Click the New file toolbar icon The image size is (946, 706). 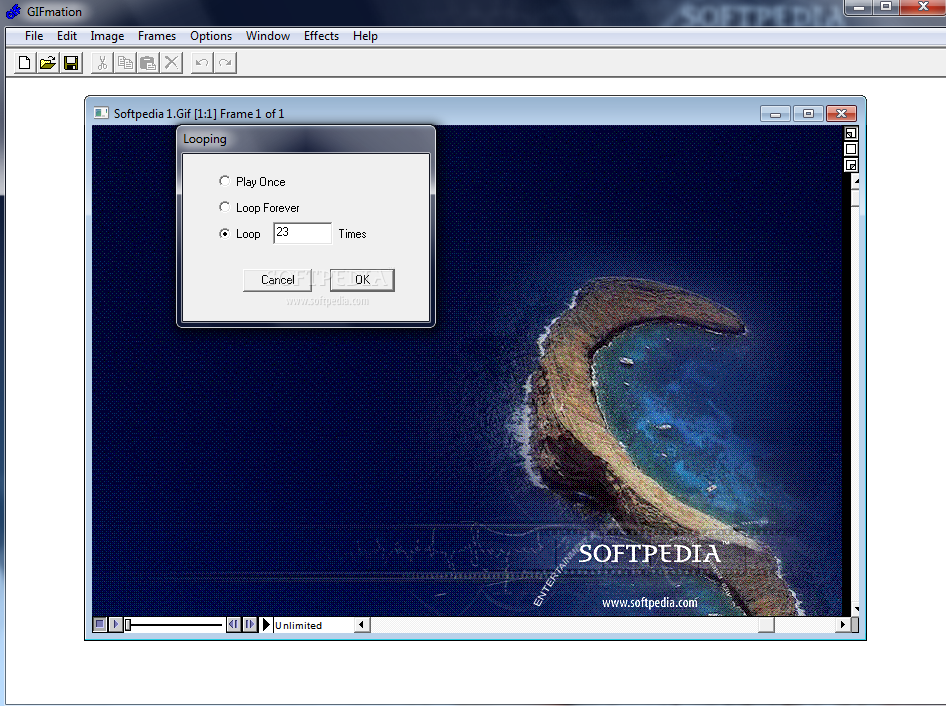[x=25, y=63]
